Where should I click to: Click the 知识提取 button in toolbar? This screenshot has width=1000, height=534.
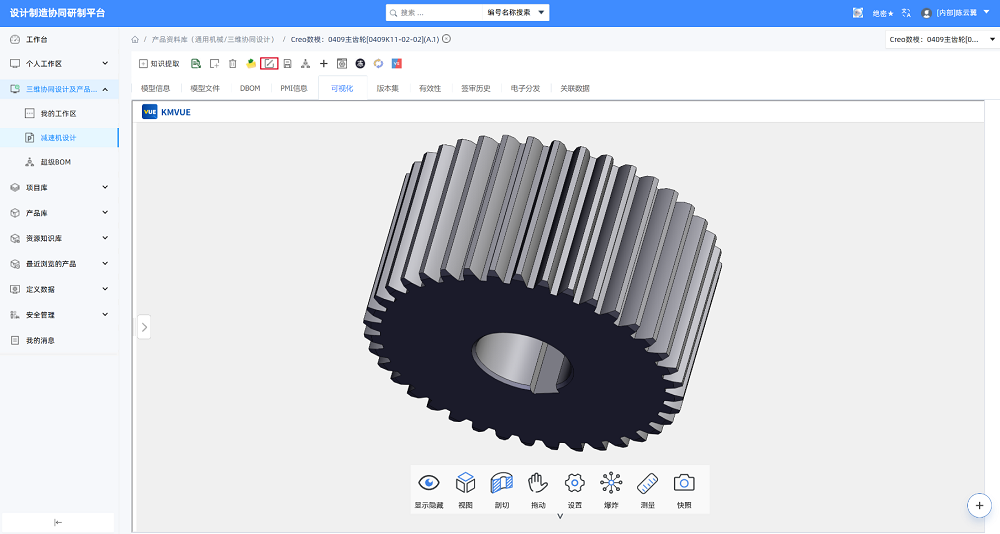coord(159,64)
